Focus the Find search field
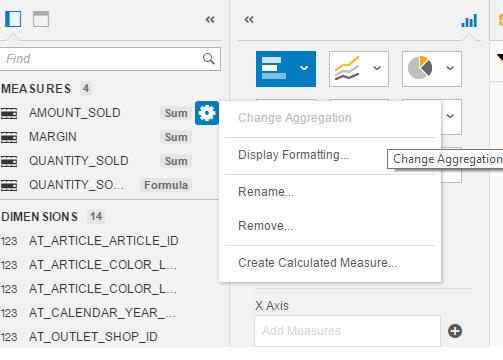503x360 pixels. 110,59
